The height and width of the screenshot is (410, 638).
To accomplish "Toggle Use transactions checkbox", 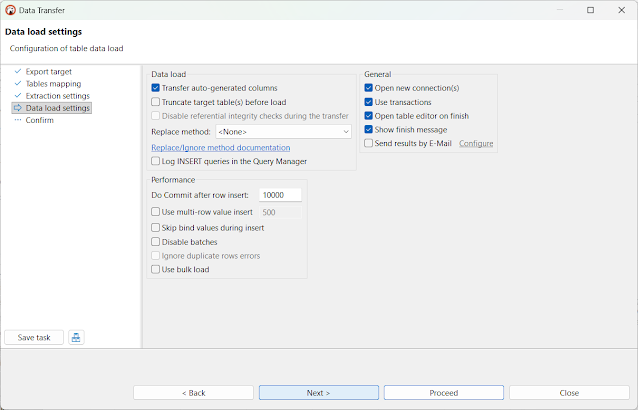I will [369, 102].
